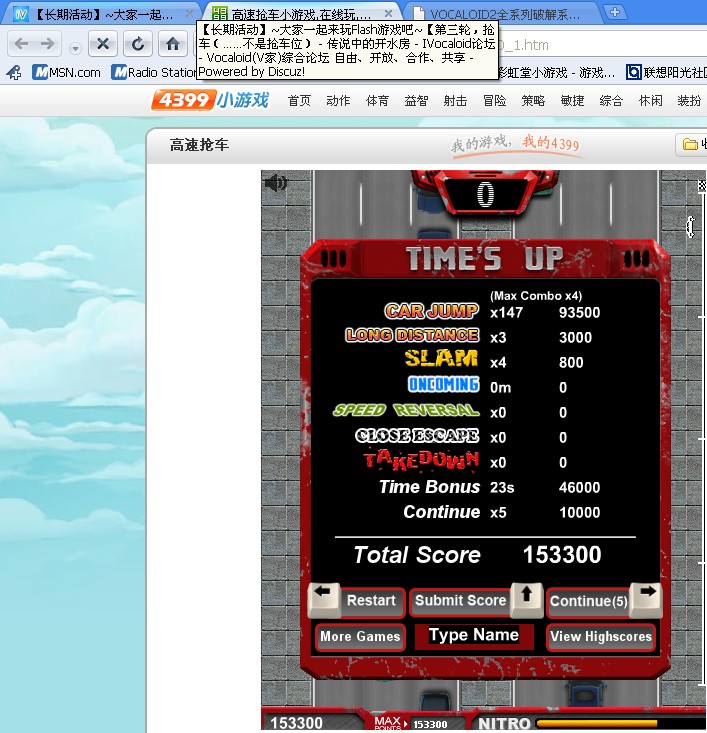
Task: Click the Restart button
Action: [x=371, y=600]
